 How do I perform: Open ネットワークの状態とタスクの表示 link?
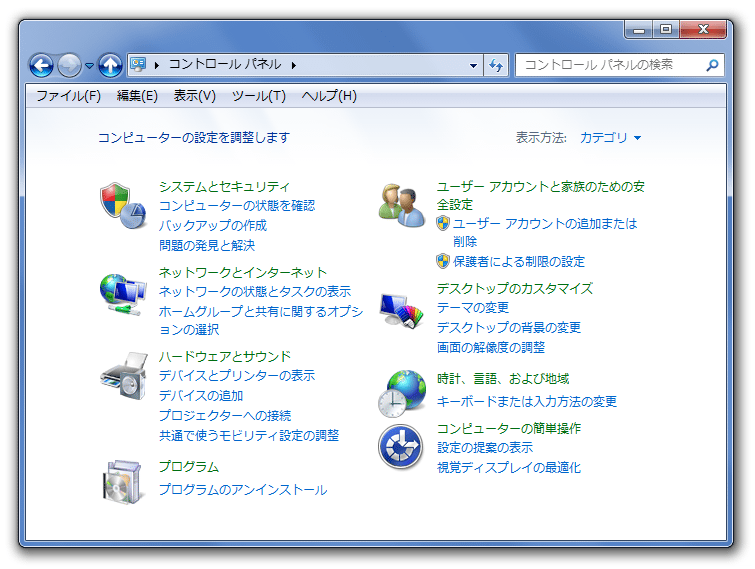[x=255, y=292]
